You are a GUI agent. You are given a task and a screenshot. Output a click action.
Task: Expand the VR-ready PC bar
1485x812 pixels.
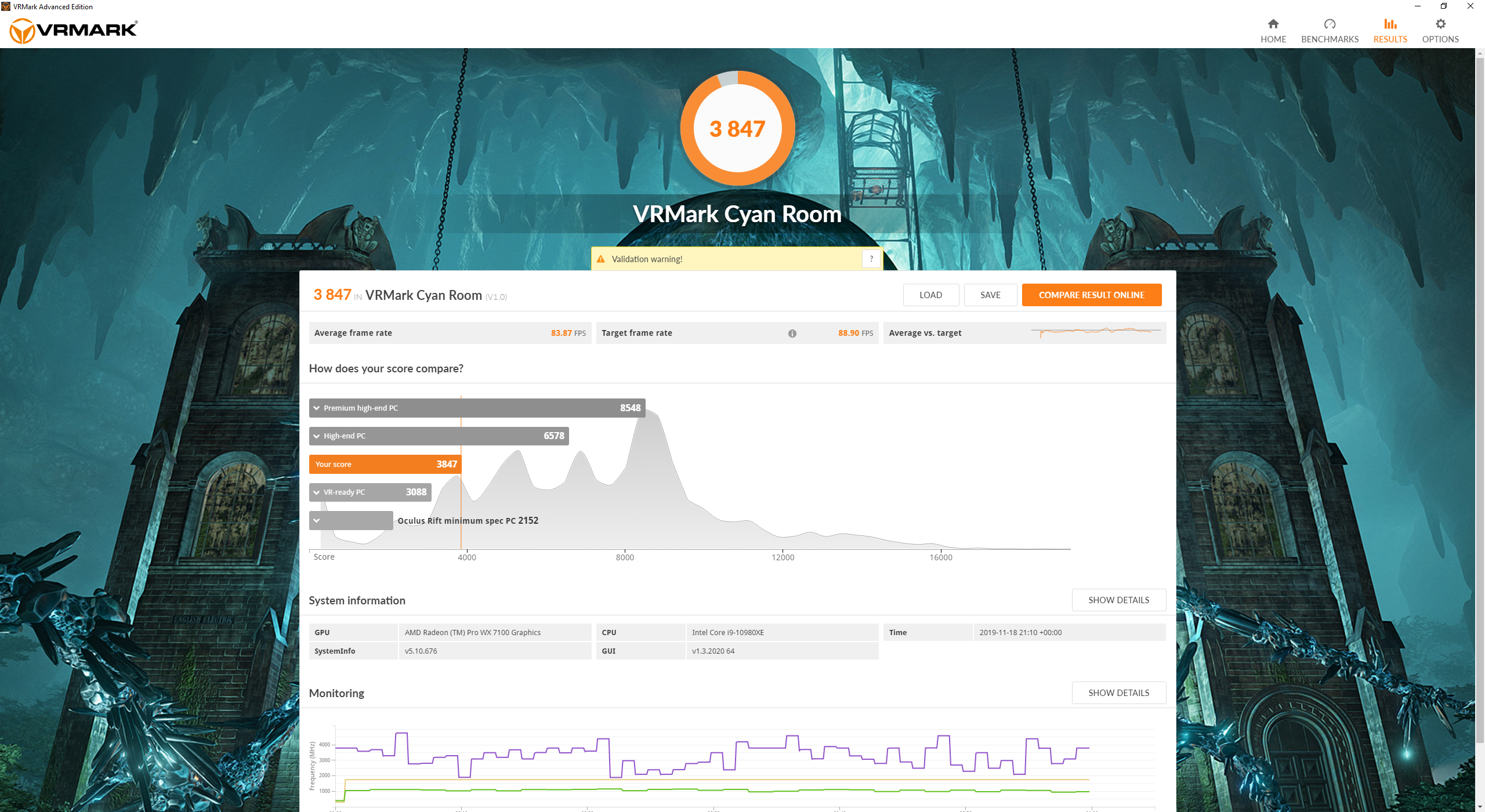[x=317, y=492]
